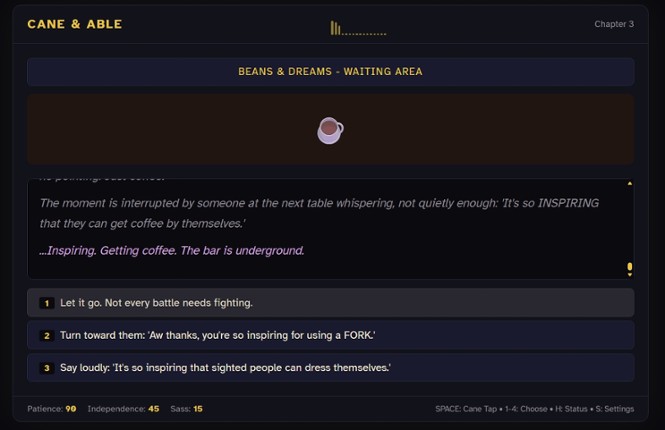Click the small scroll-up arrow in dialogue box

click(x=629, y=184)
